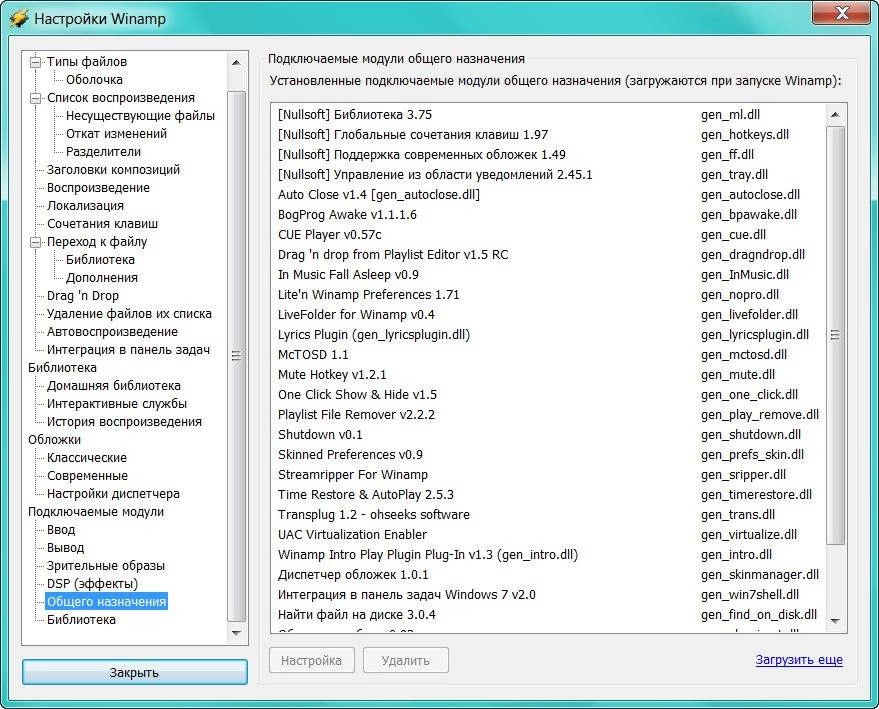The height and width of the screenshot is (709, 879).
Task: Click plugin list scrollbar up arrow
Action: click(x=835, y=114)
